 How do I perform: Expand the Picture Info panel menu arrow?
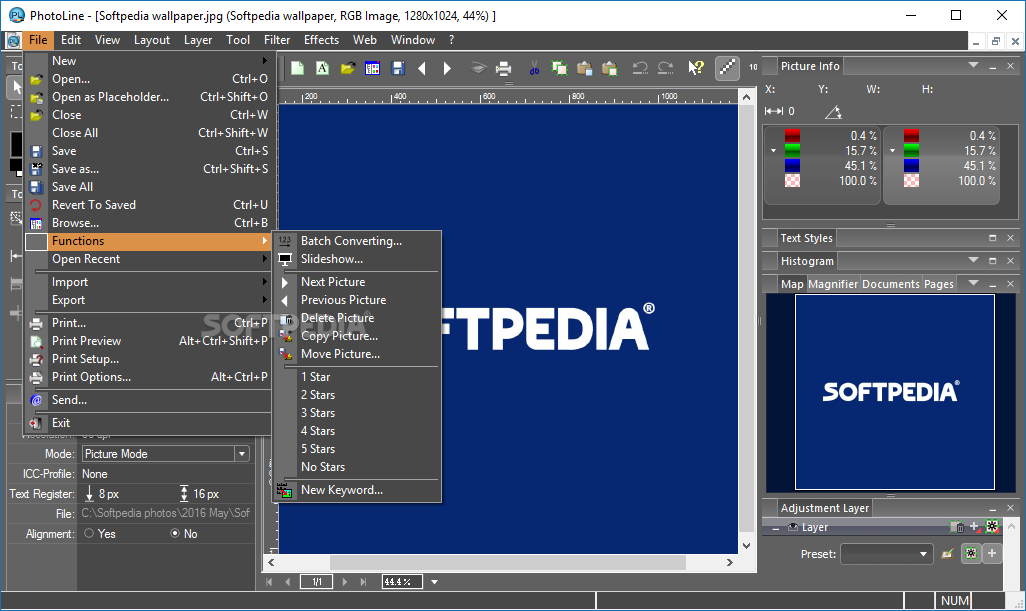[x=974, y=65]
